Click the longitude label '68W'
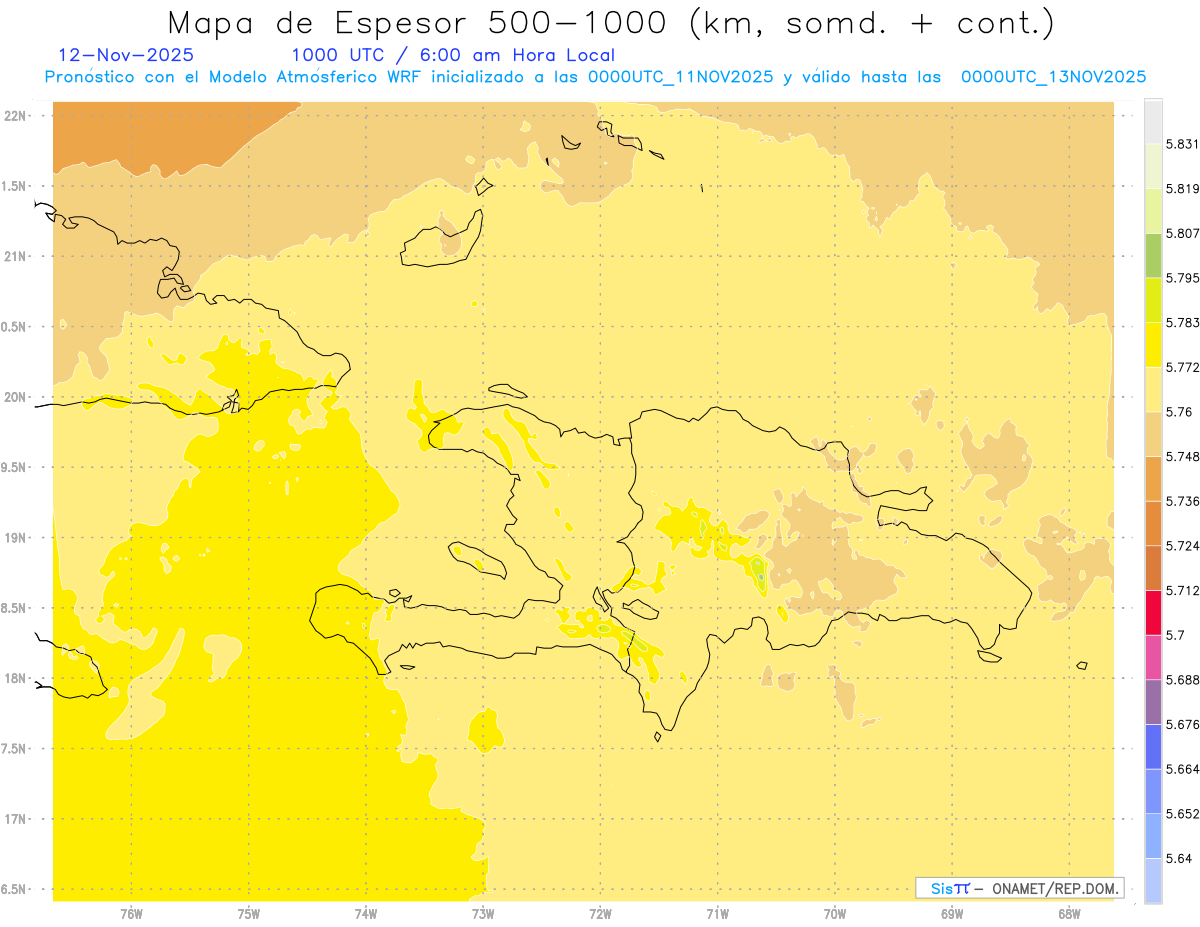Screen dimensions: 1200x927 click(1069, 915)
